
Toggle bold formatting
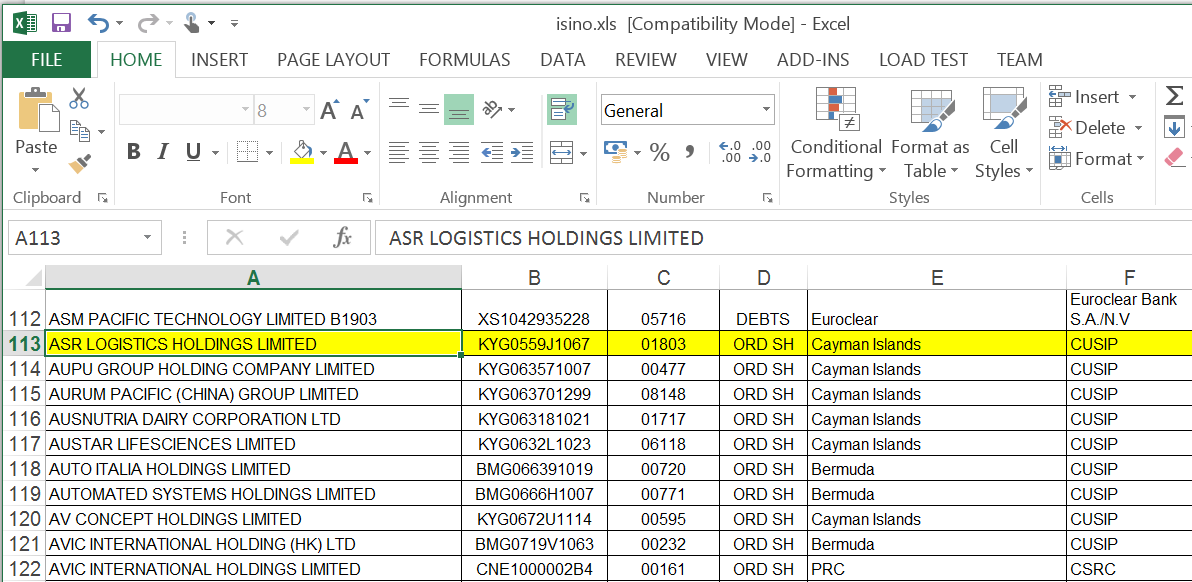134,152
